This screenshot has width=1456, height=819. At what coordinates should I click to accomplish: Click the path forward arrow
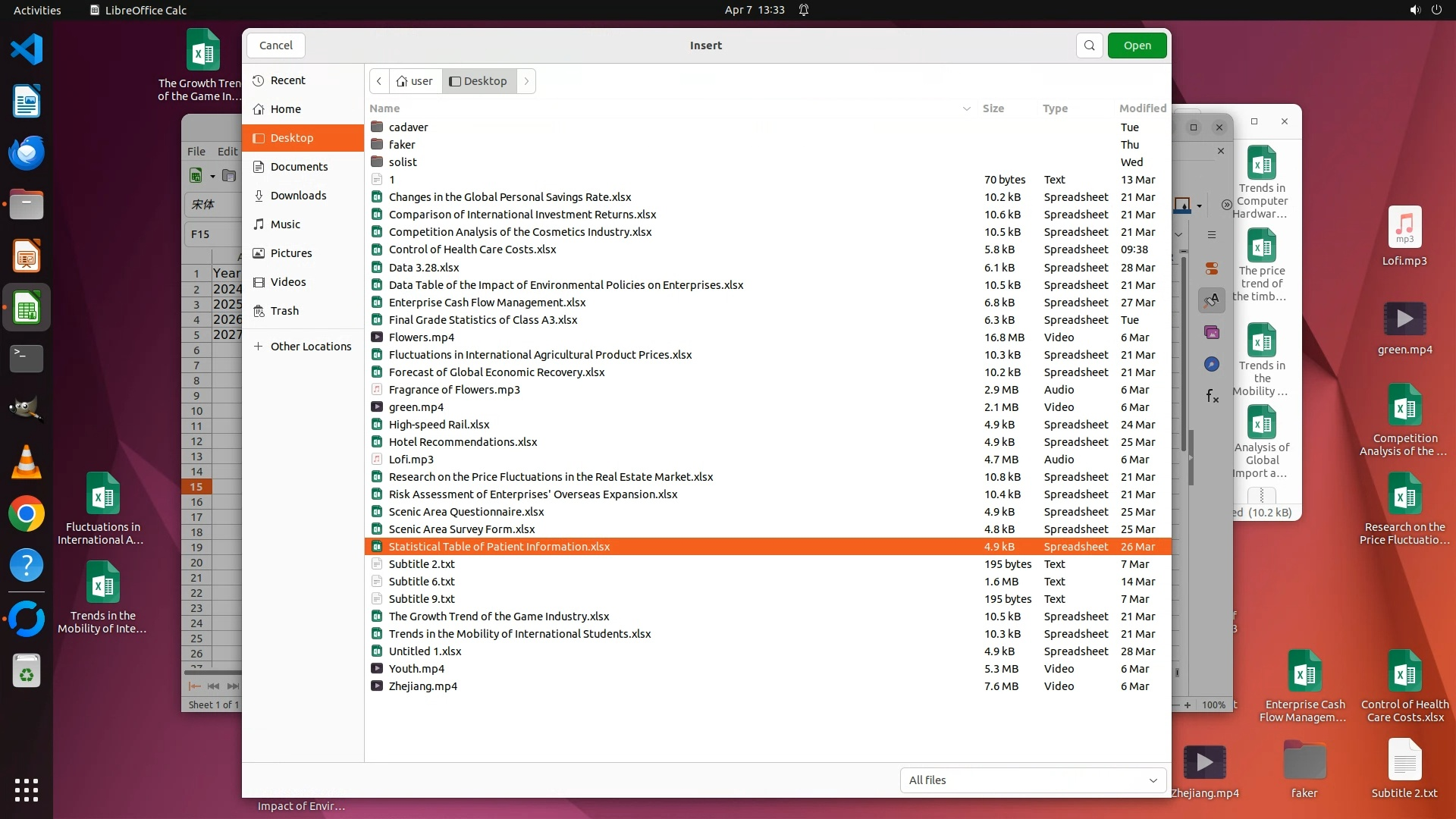pyautogui.click(x=526, y=81)
